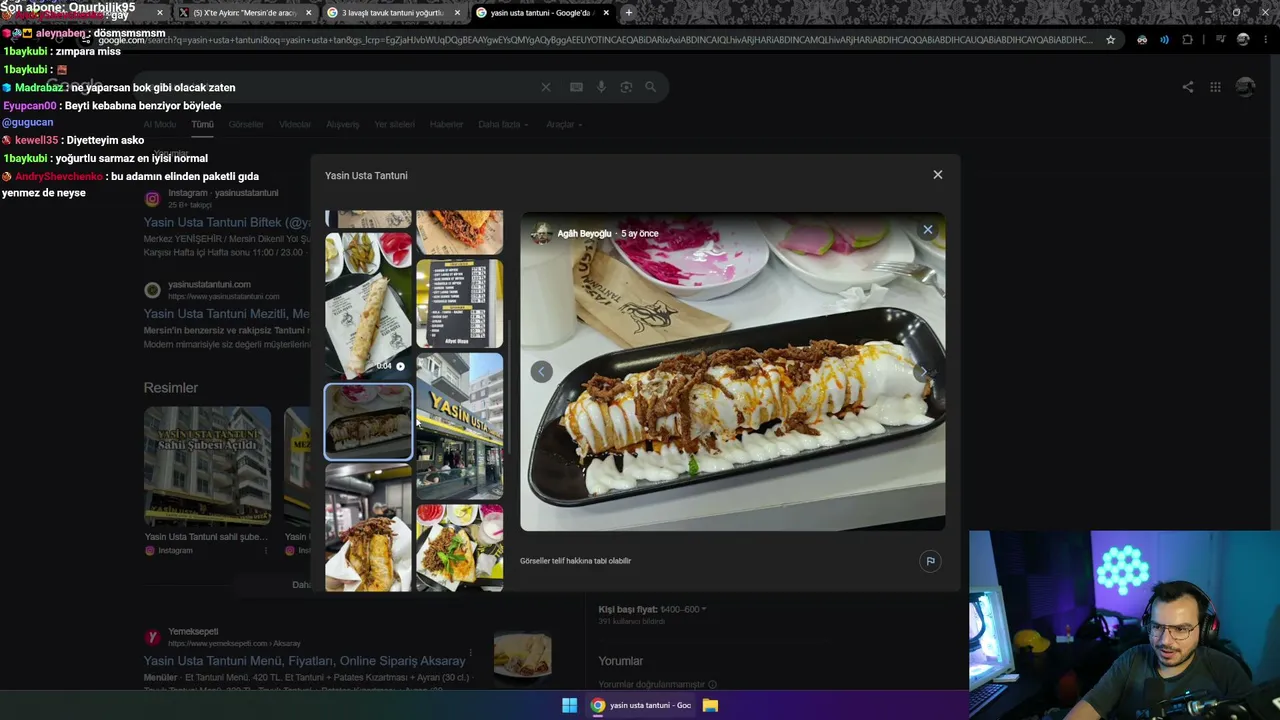1280x720 pixels.
Task: Select the highlighted yogurt tantuni thumbnail
Action: coord(368,422)
